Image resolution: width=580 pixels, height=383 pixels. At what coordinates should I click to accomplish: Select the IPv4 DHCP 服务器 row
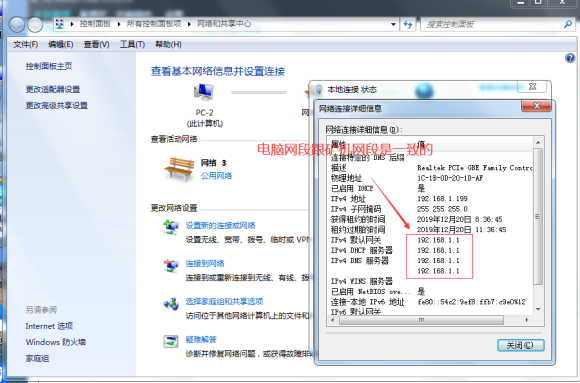[431, 251]
